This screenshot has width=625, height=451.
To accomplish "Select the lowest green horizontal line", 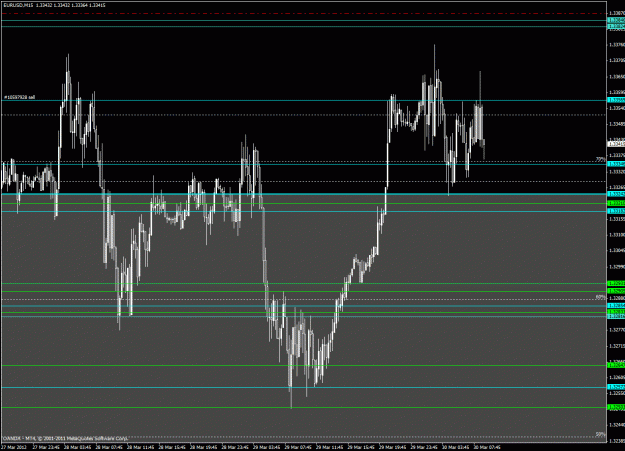I will [x=303, y=408].
